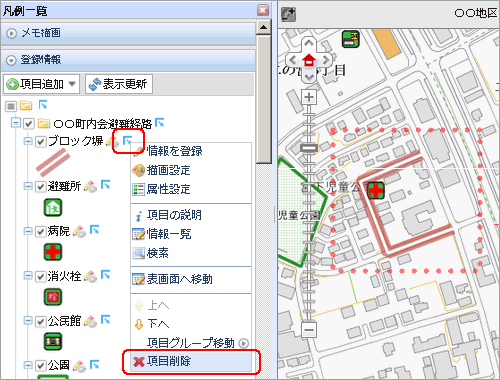Toggle the 公民館 layer checkbox

tap(41, 321)
